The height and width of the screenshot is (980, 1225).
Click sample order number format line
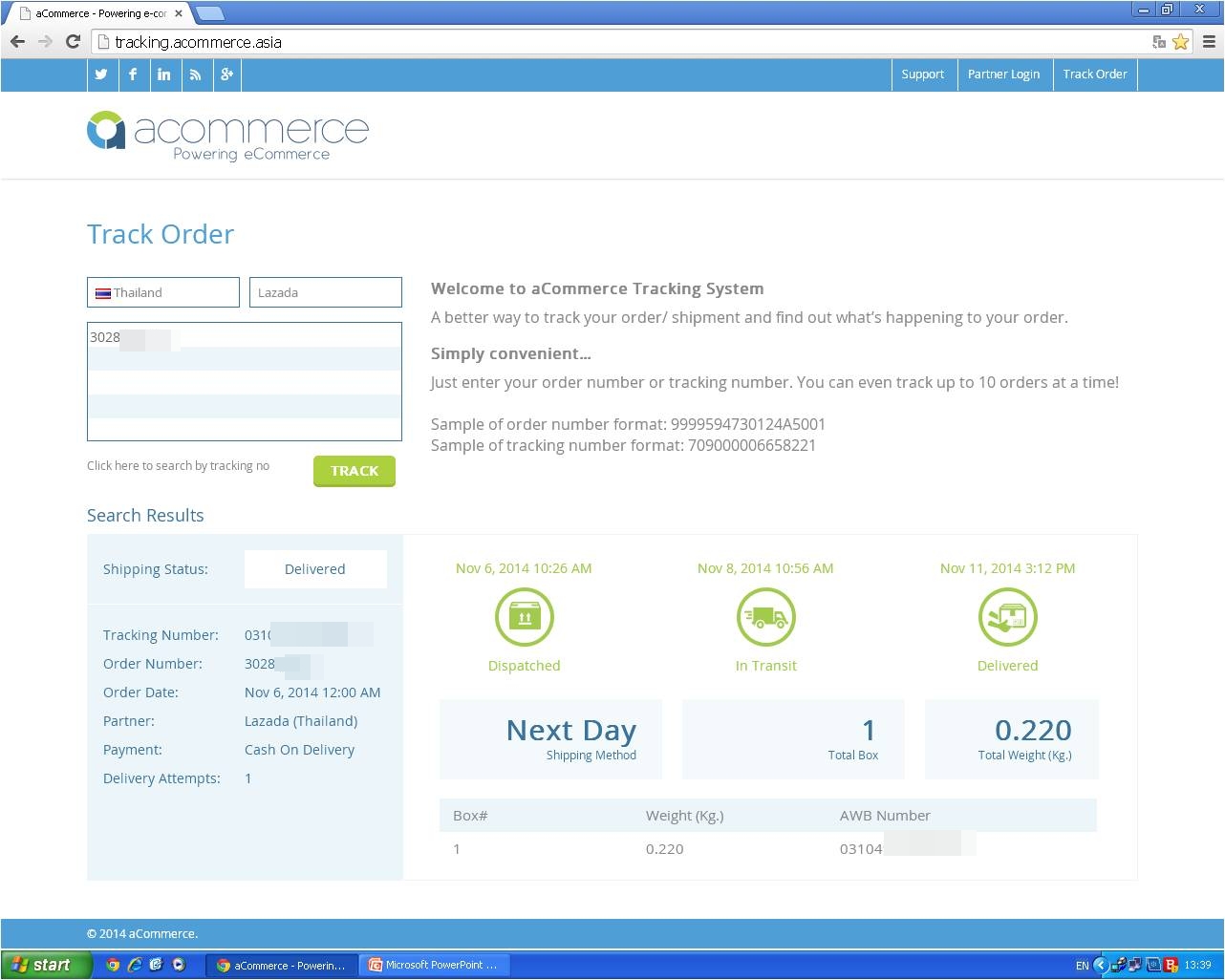(628, 424)
